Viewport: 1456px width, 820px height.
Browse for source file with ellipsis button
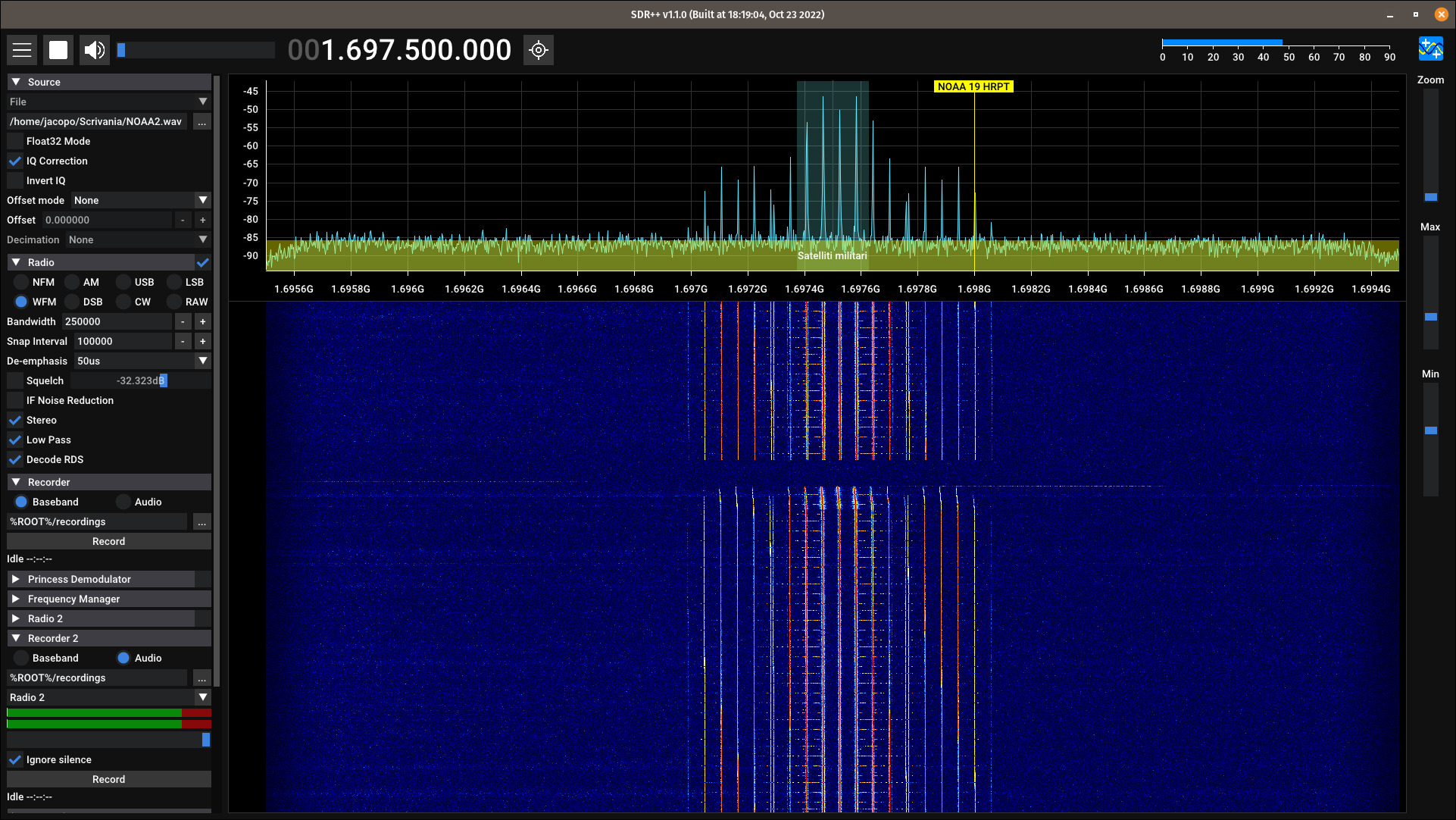(x=202, y=122)
